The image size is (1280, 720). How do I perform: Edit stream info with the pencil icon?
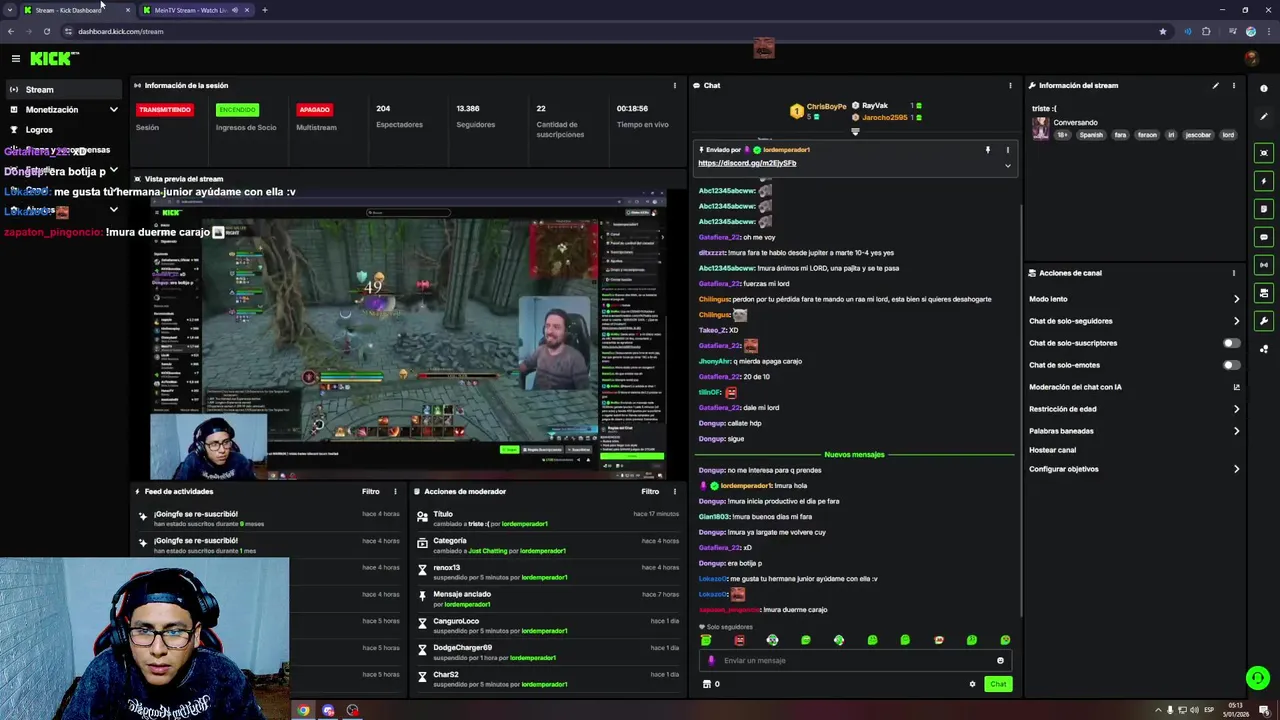1216,85
